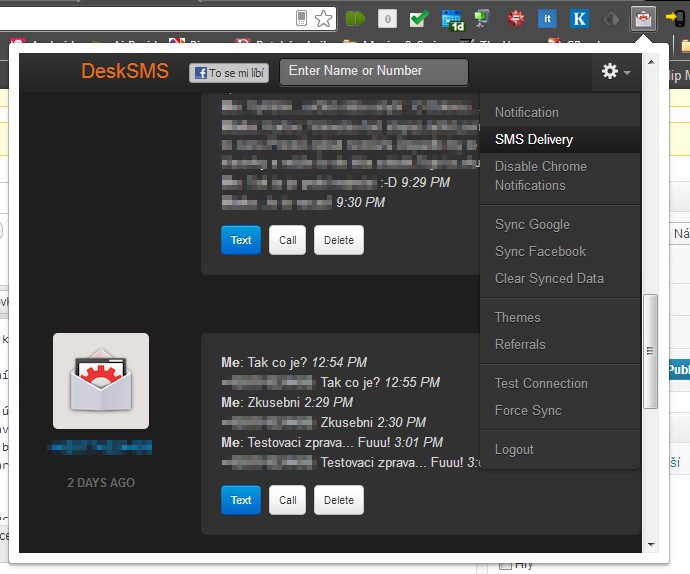Click the popup scrollbar thumb
Viewport: 690px width, 574px height.
[x=650, y=351]
